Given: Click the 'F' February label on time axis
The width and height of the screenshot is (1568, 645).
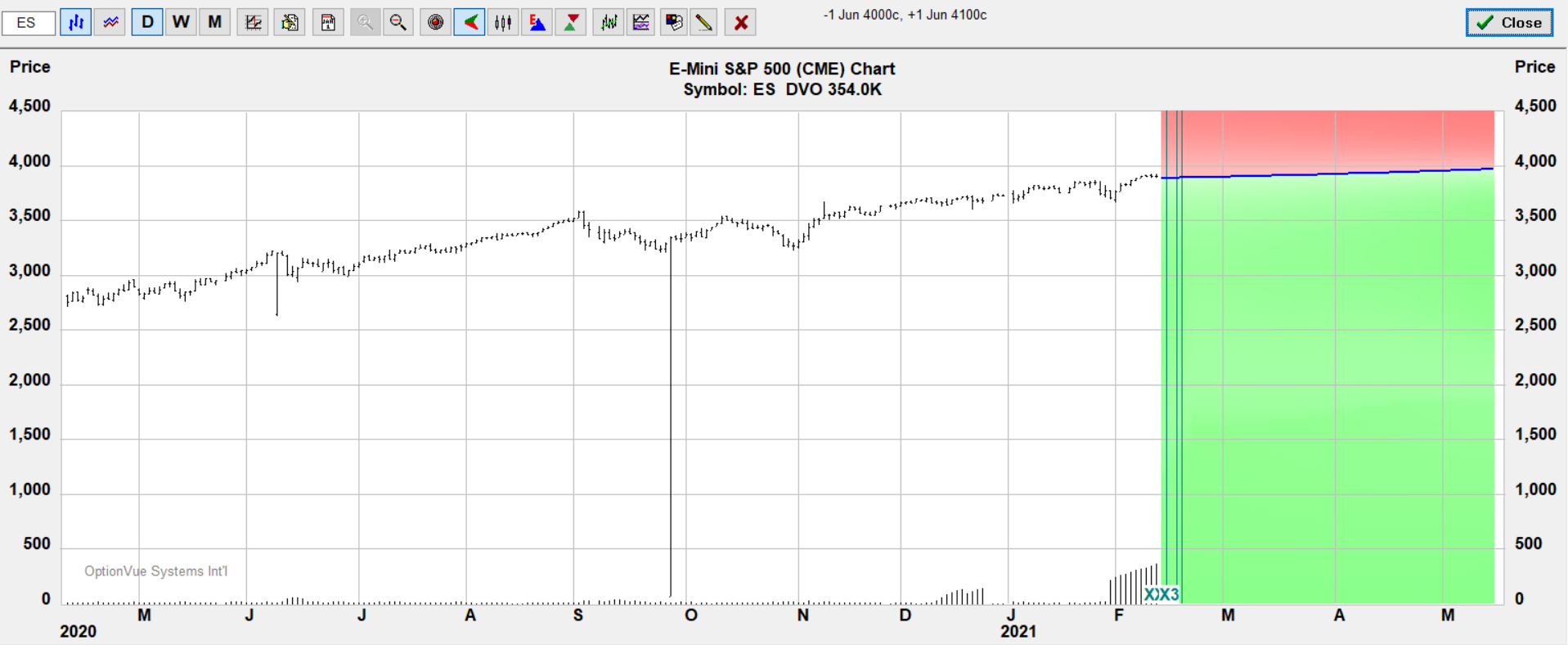Looking at the screenshot, I should (x=1119, y=615).
